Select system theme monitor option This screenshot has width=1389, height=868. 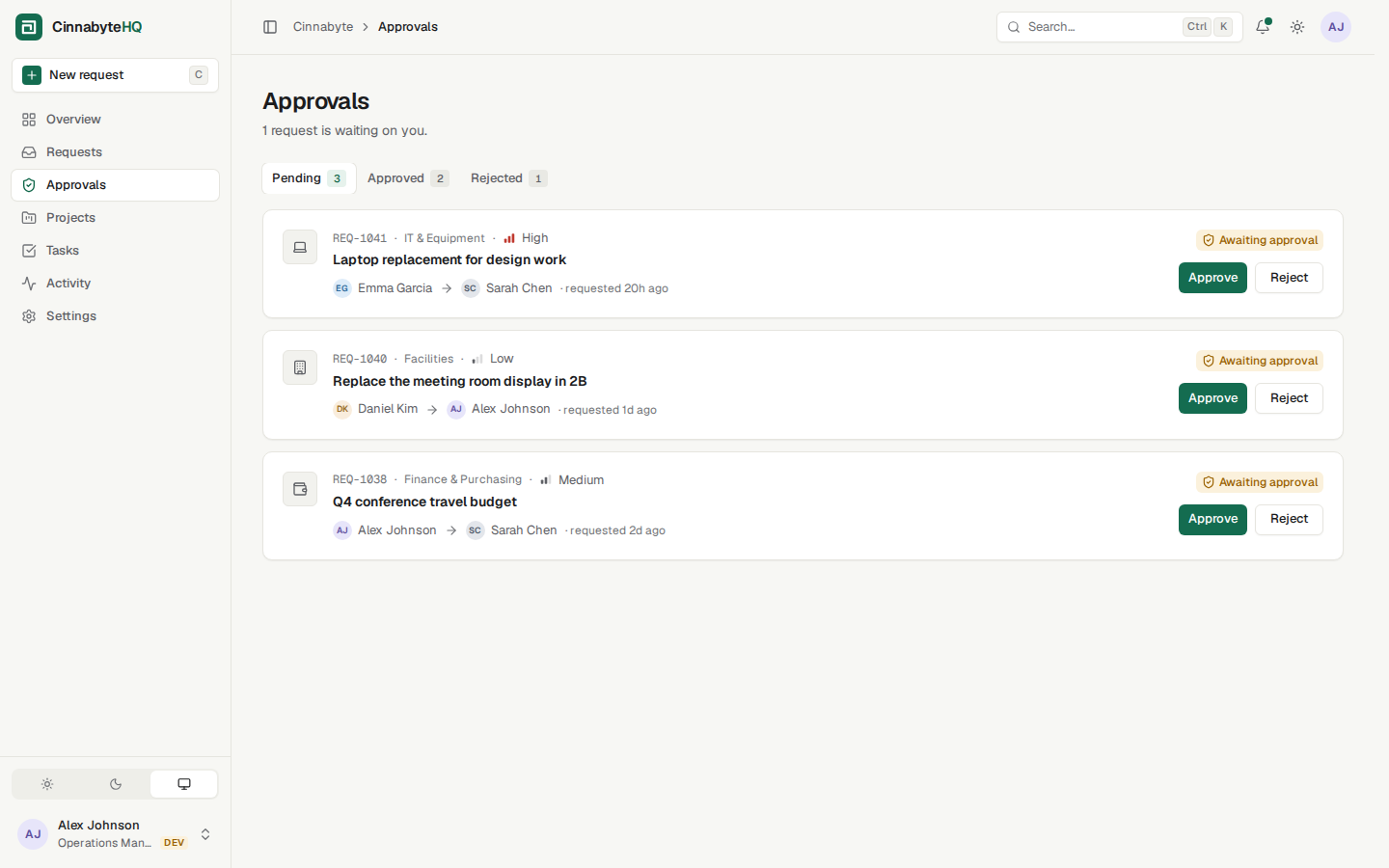click(x=184, y=784)
